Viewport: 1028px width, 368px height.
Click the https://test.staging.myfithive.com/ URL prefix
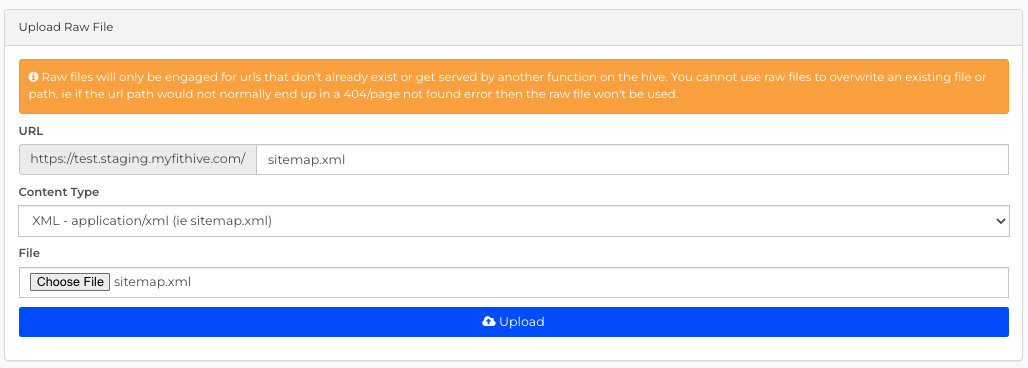138,159
